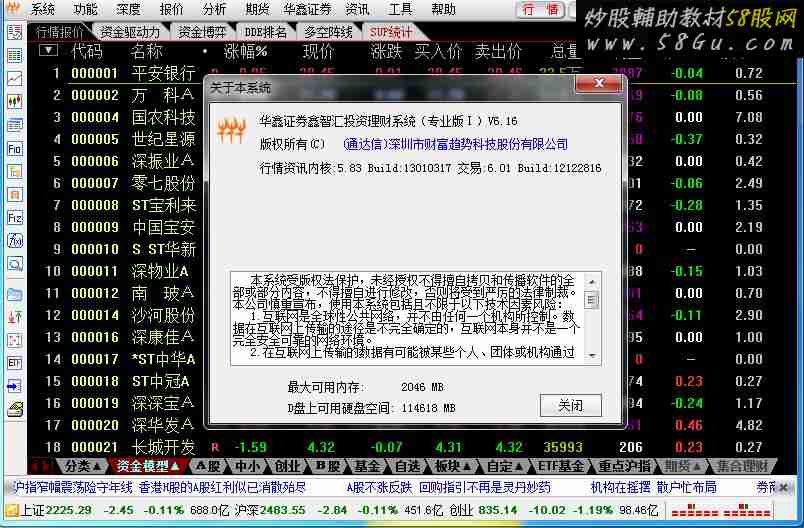Select the row 000012 南玻A
This screenshot has height=528, width=804.
[x=410, y=293]
